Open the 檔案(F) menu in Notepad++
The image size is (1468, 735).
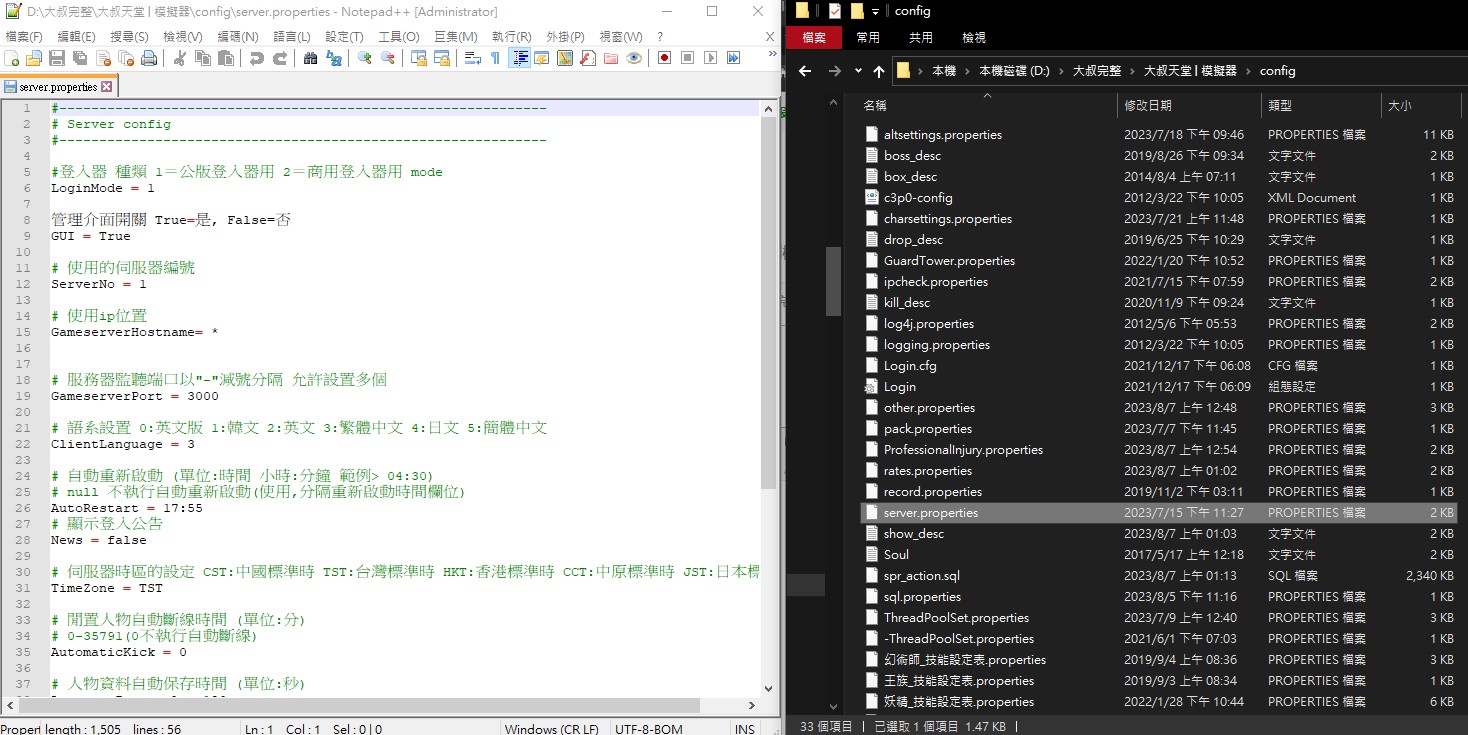coord(24,36)
